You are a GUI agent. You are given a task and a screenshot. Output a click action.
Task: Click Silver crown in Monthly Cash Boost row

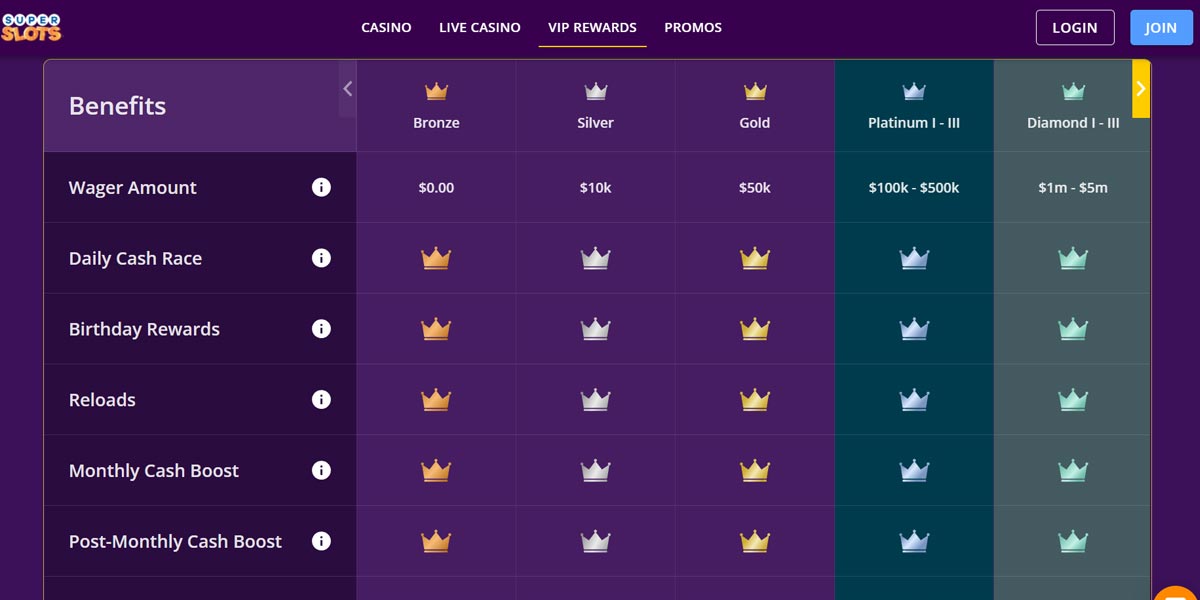596,470
